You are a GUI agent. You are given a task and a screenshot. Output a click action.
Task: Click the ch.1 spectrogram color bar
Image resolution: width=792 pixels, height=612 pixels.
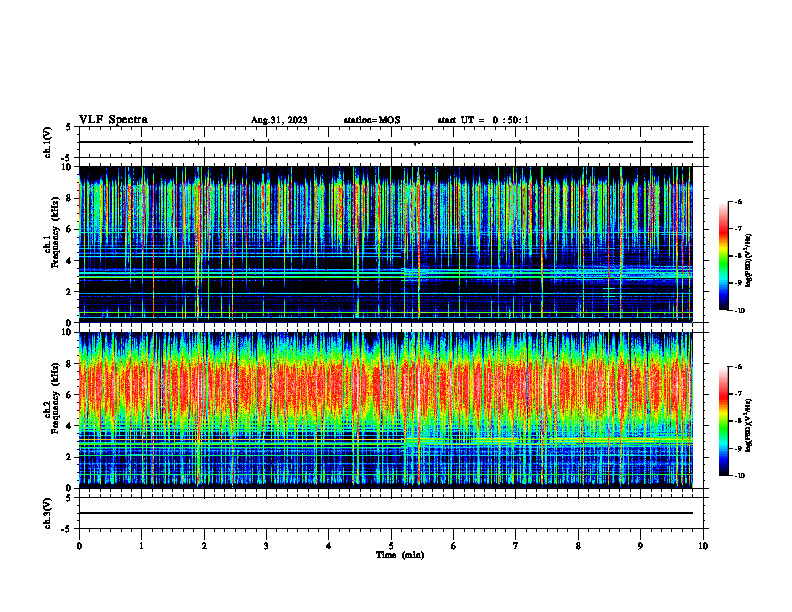pos(724,256)
